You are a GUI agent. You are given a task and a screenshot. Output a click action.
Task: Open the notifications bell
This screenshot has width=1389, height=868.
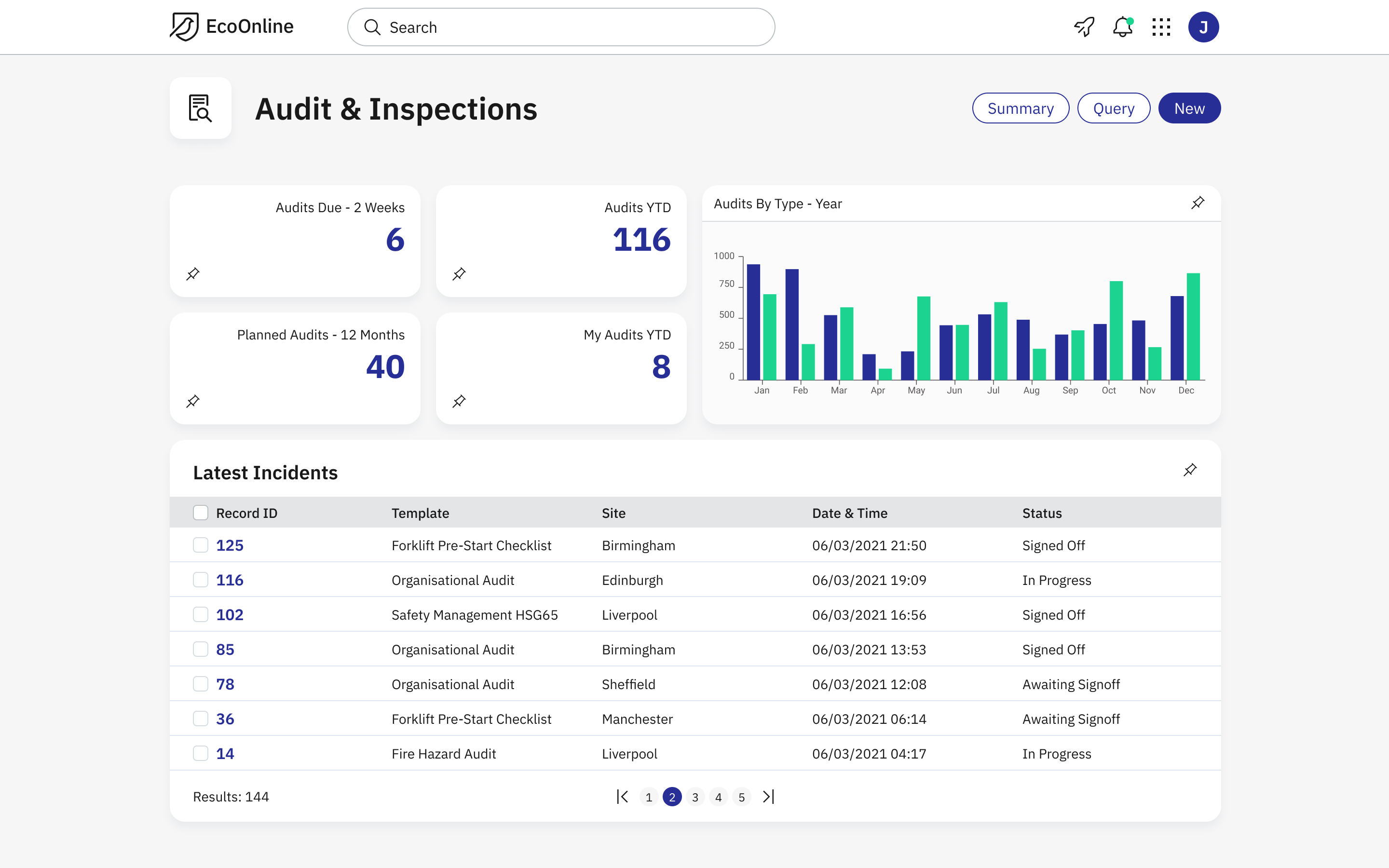click(x=1122, y=27)
